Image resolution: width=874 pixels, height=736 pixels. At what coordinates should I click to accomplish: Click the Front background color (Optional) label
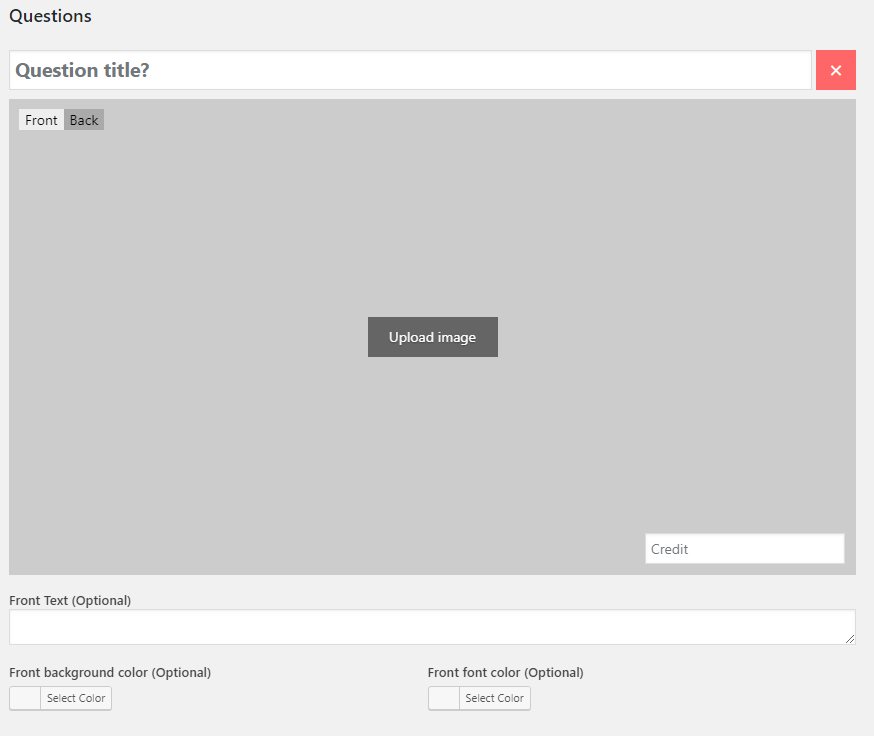(110, 672)
